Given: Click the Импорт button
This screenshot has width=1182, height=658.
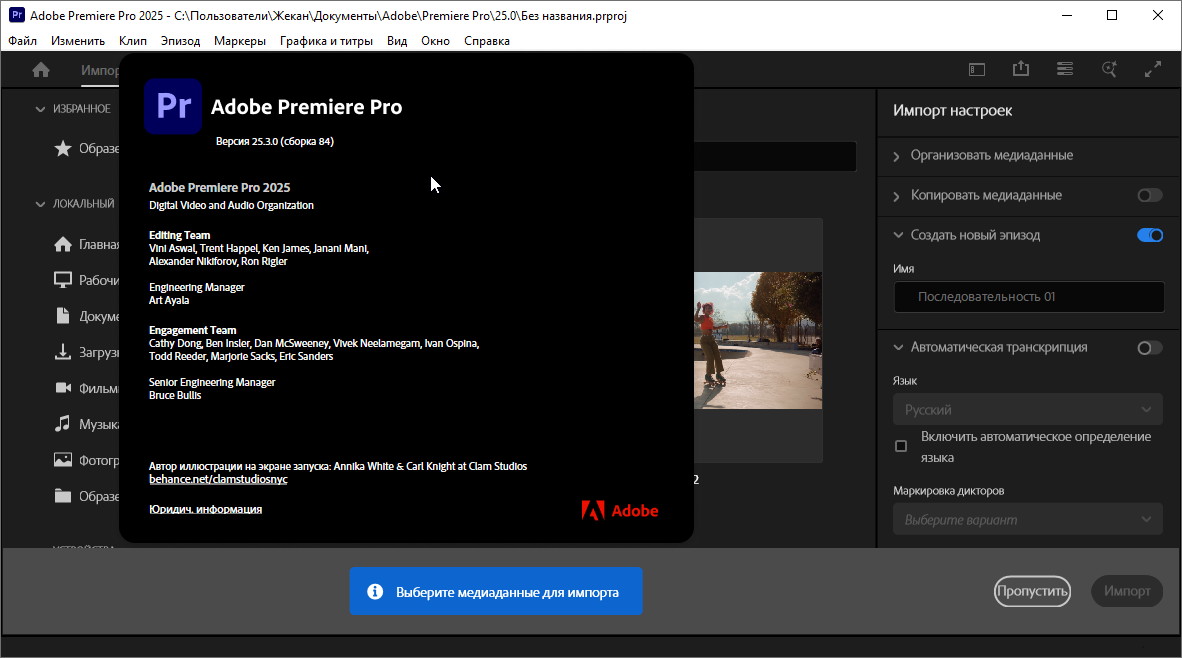Looking at the screenshot, I should tap(1127, 591).
